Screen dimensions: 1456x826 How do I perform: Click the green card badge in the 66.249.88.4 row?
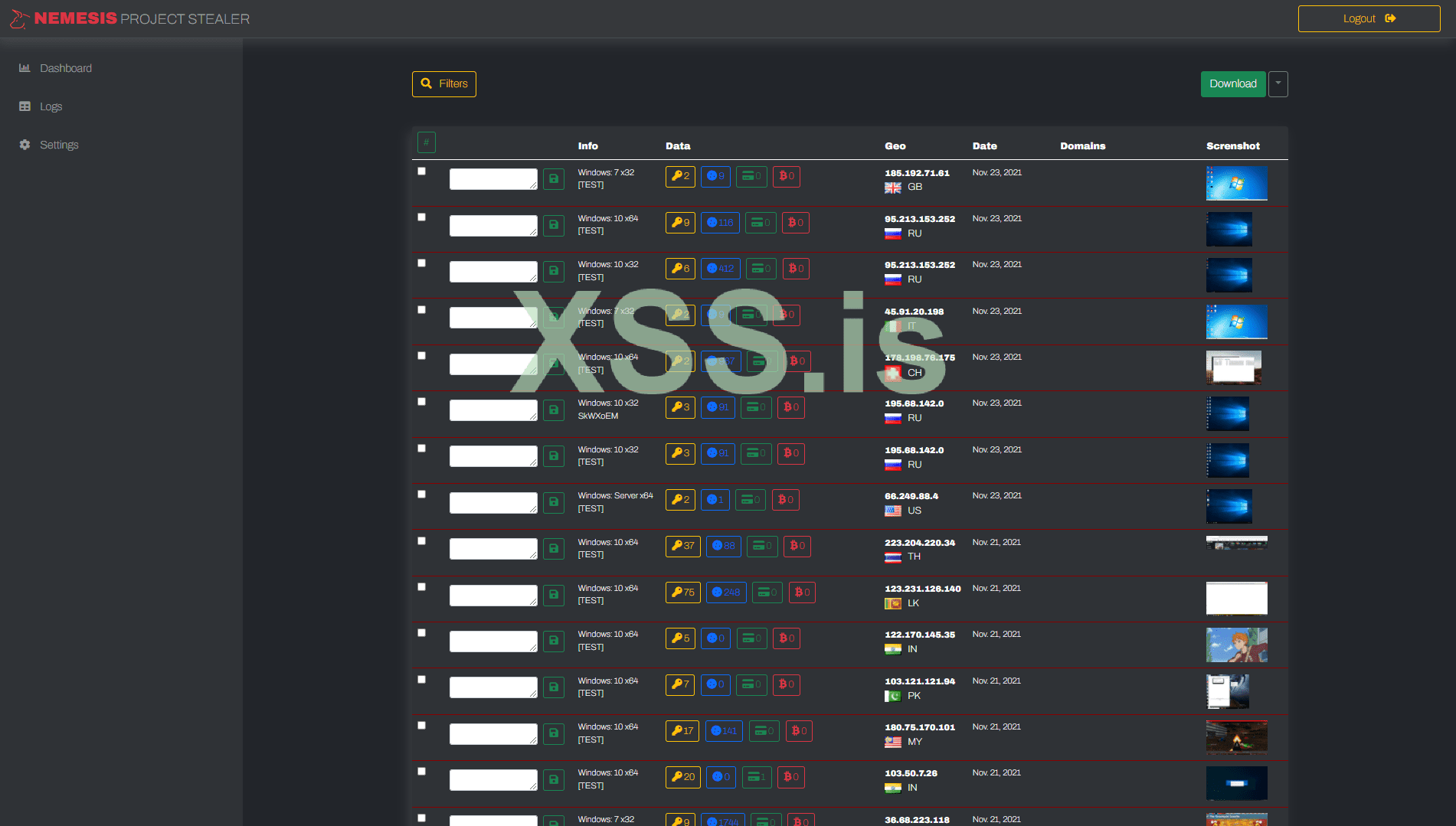(751, 500)
